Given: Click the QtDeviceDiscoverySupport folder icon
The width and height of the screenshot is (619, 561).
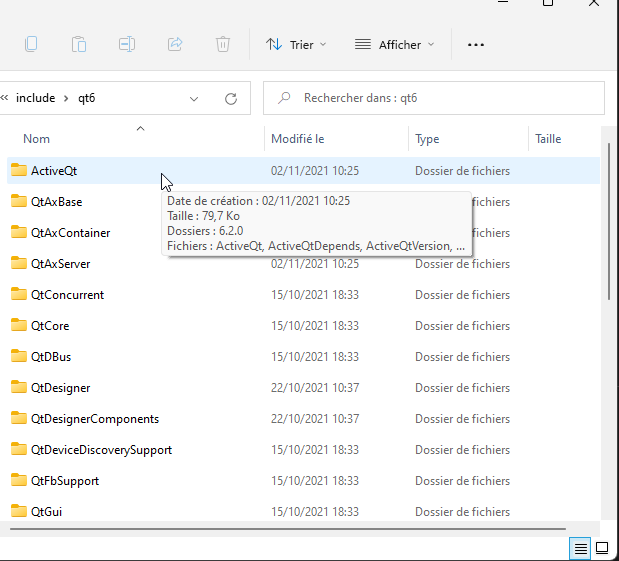Looking at the screenshot, I should coord(19,449).
